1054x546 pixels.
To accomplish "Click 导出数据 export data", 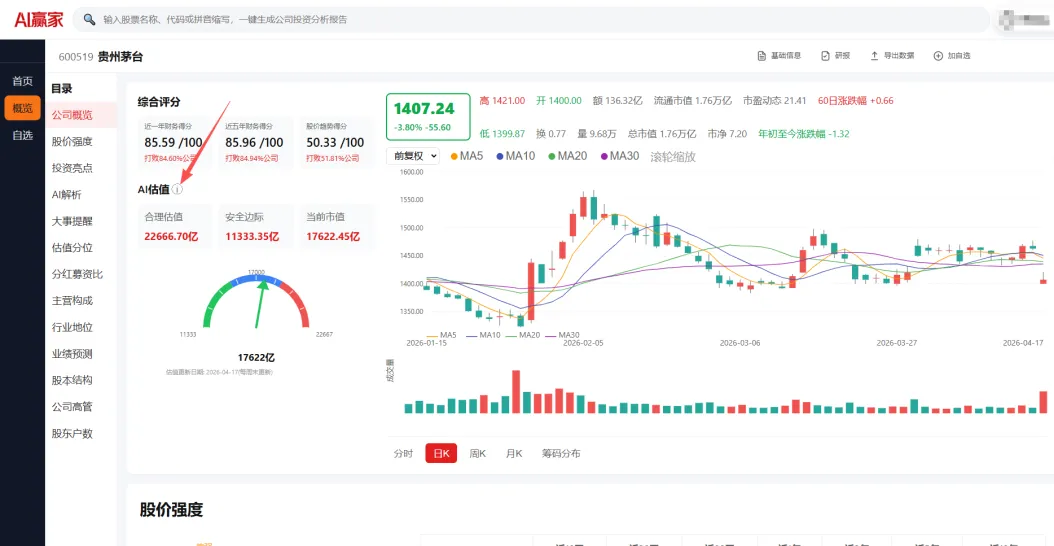I will tap(892, 56).
